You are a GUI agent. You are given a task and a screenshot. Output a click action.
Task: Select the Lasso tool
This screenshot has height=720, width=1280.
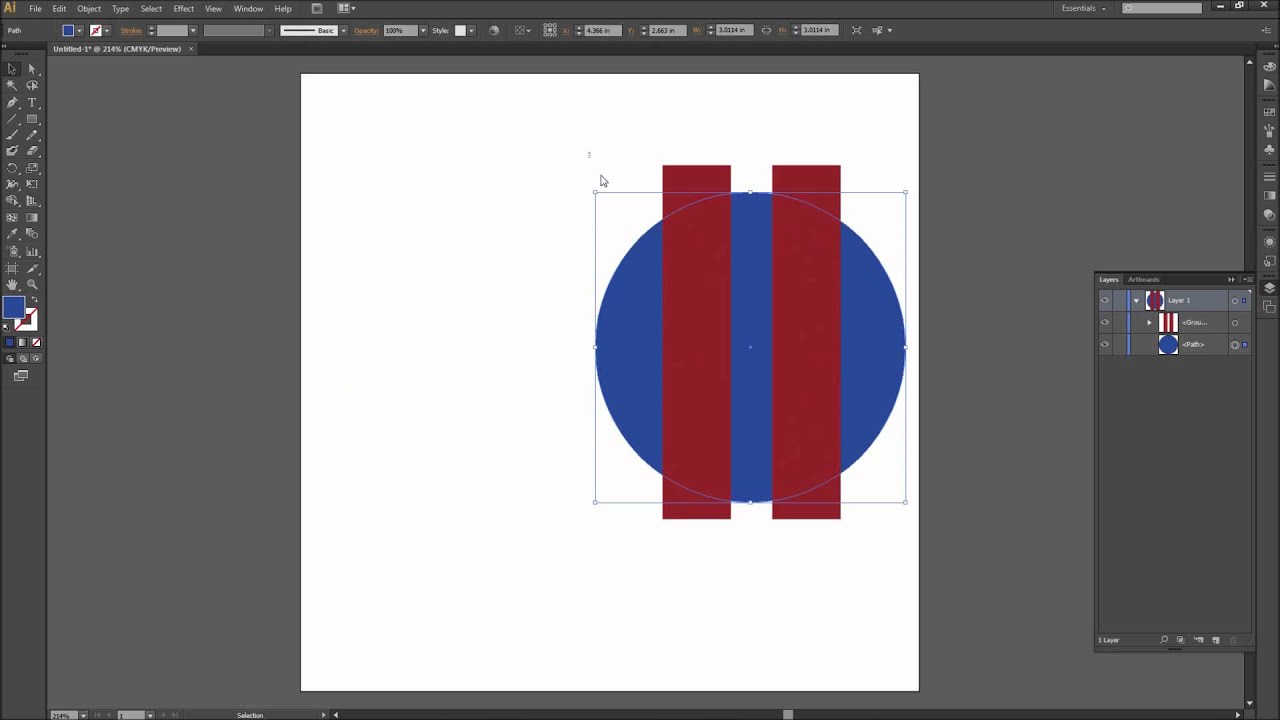(x=32, y=85)
